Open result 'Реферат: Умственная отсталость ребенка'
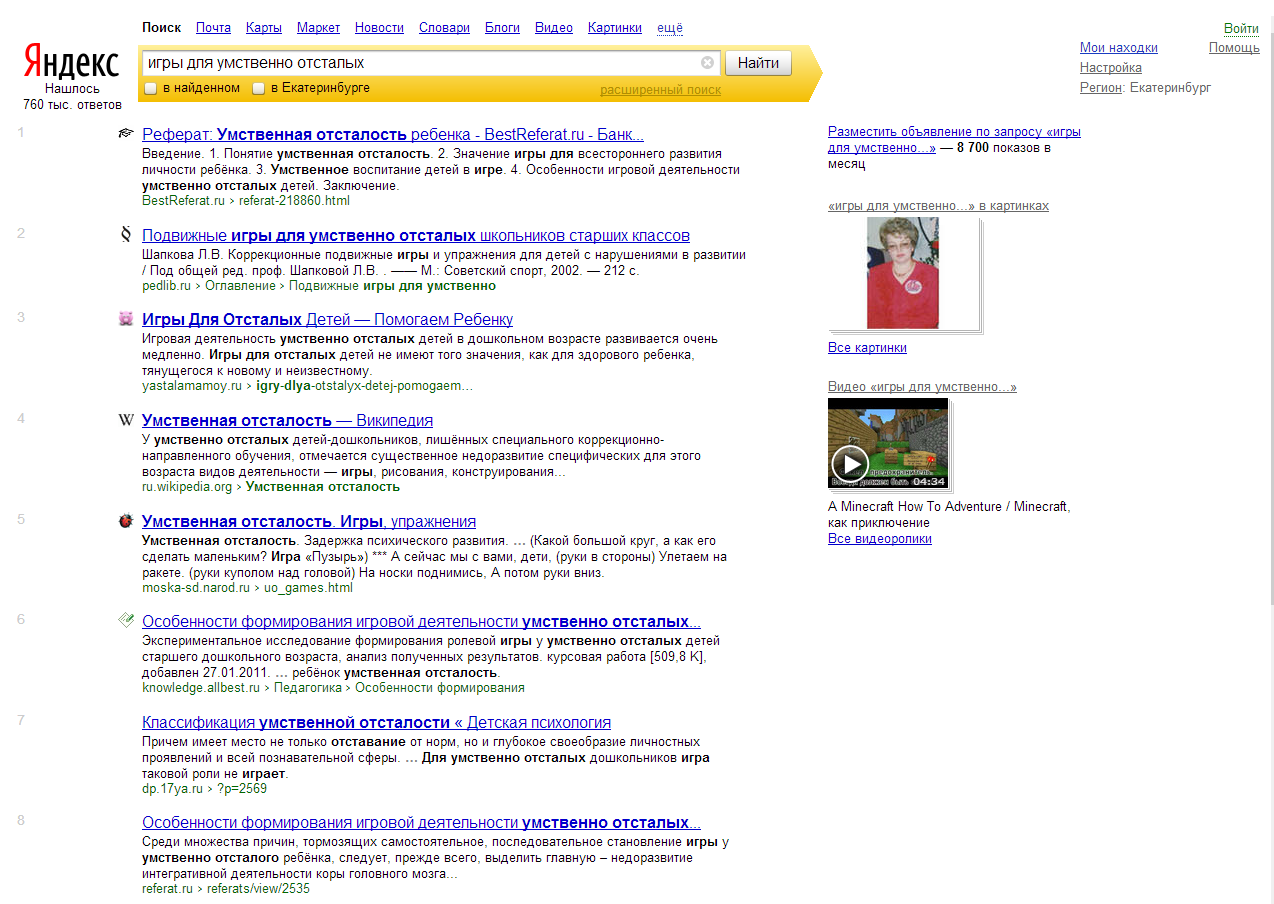 click(393, 135)
